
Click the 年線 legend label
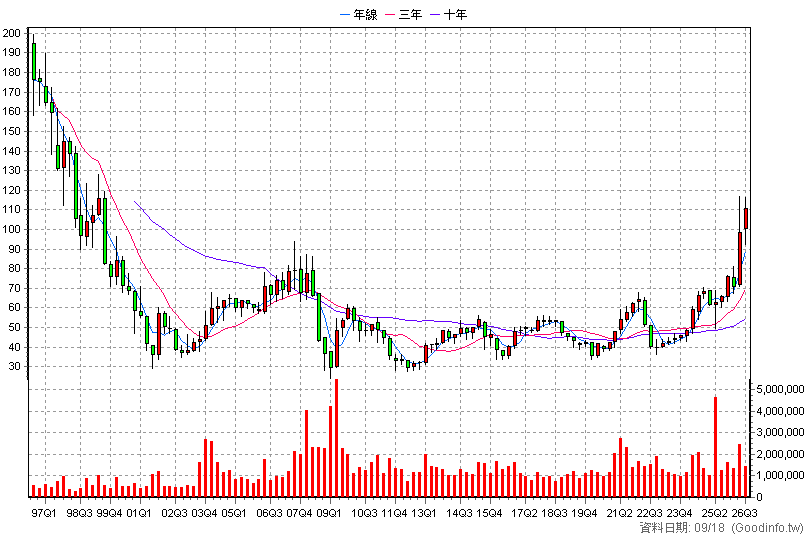365,14
